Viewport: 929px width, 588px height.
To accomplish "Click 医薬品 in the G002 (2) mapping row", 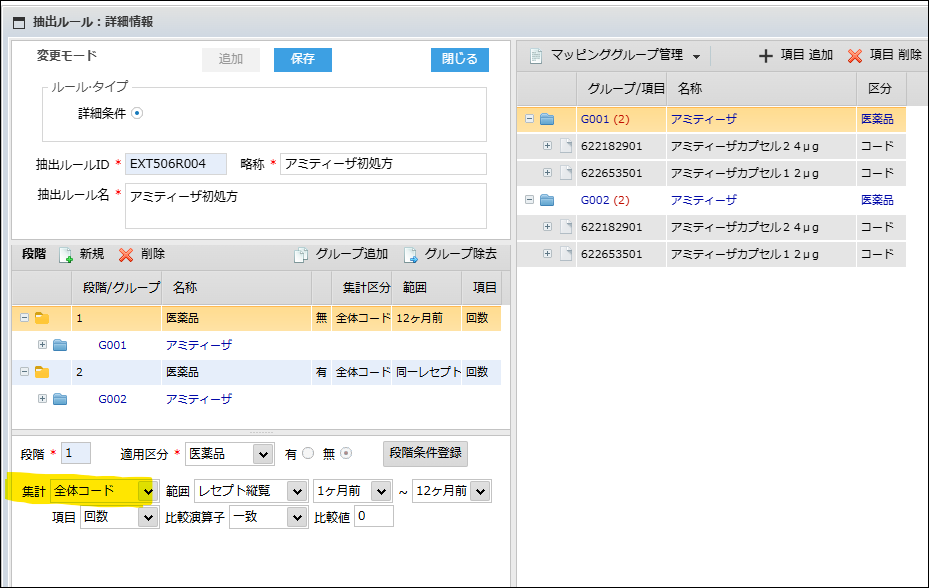I will pyautogui.click(x=877, y=200).
